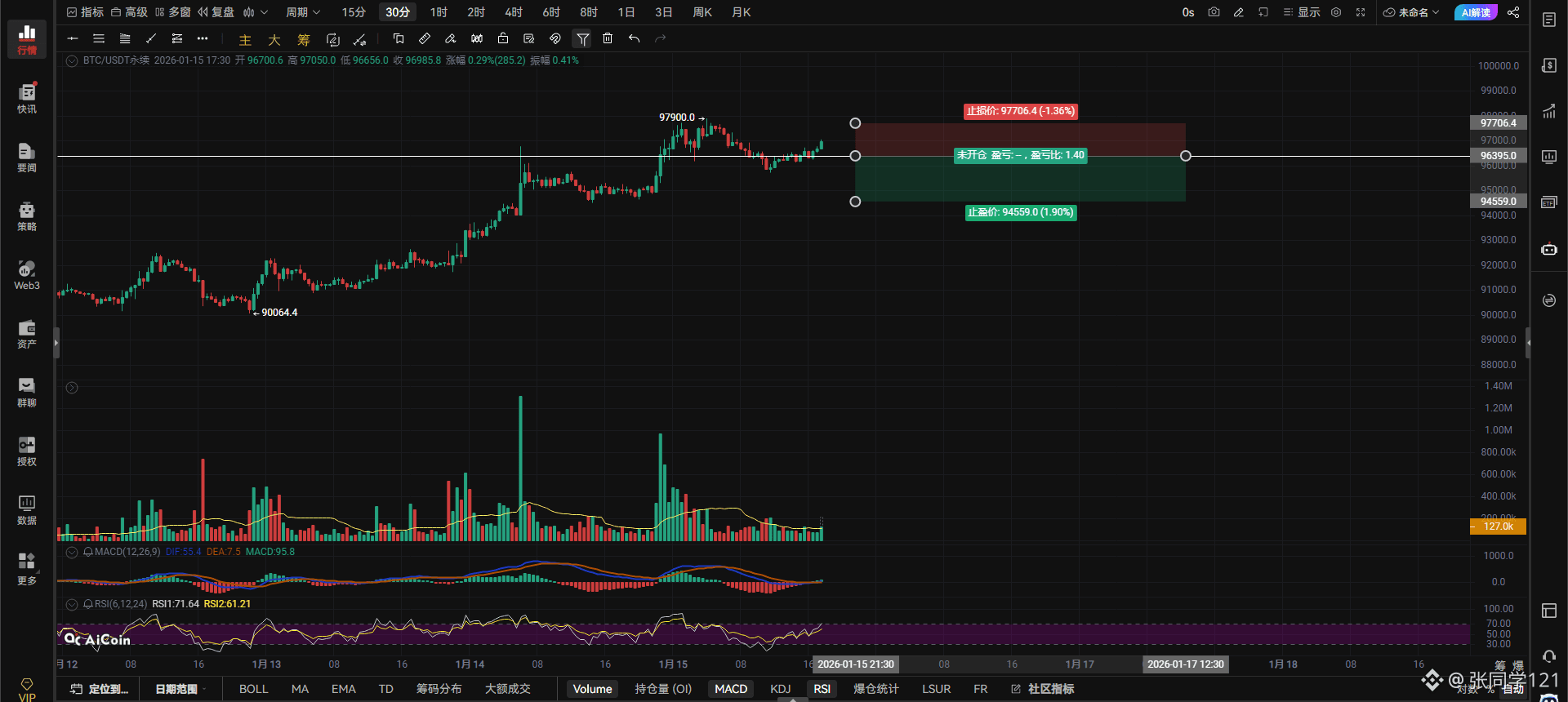Viewport: 1568px width, 702px height.
Task: Open the 未命名 saved layout dropdown
Action: tap(1411, 12)
